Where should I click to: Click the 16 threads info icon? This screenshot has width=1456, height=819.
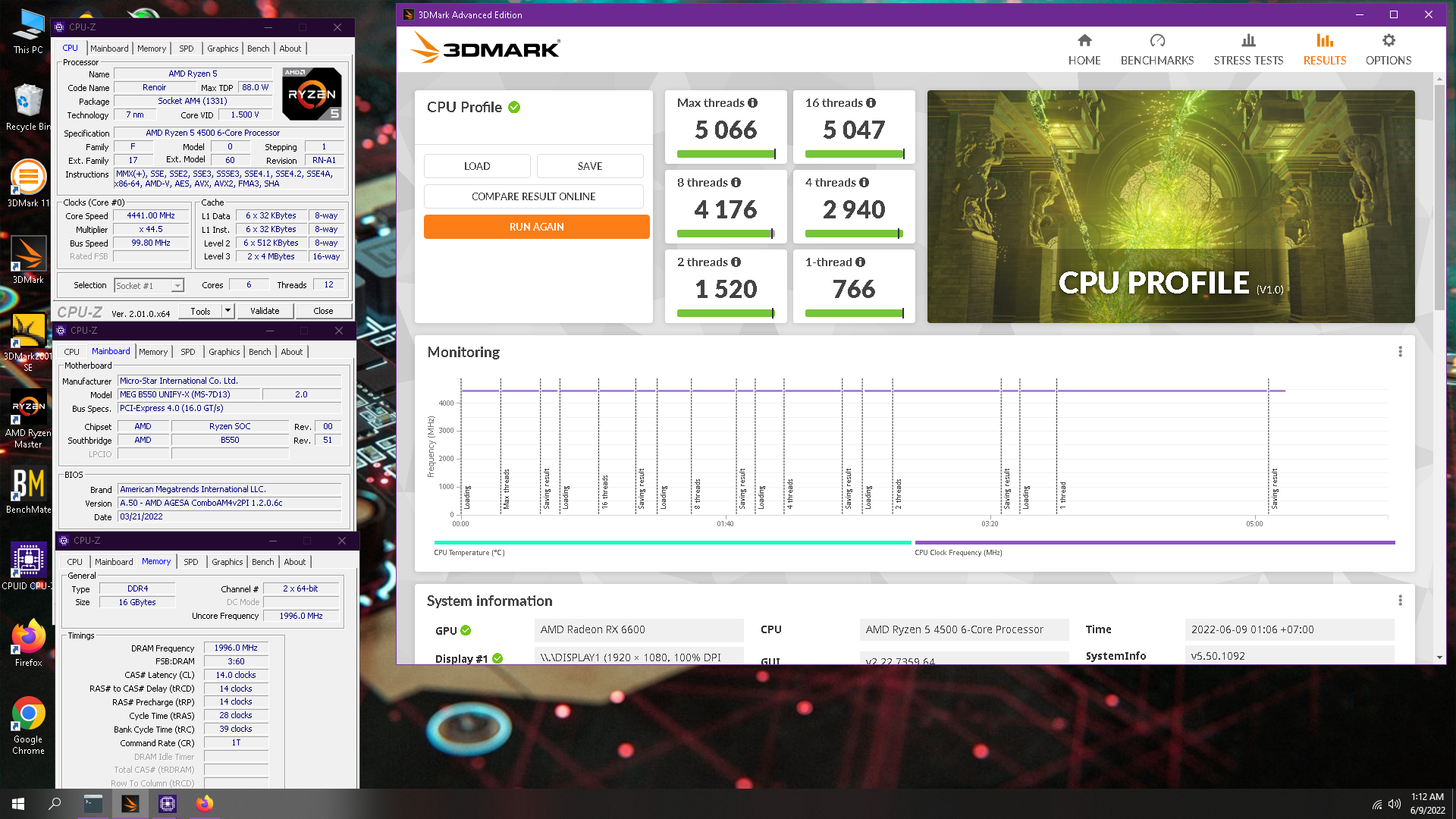pyautogui.click(x=871, y=103)
